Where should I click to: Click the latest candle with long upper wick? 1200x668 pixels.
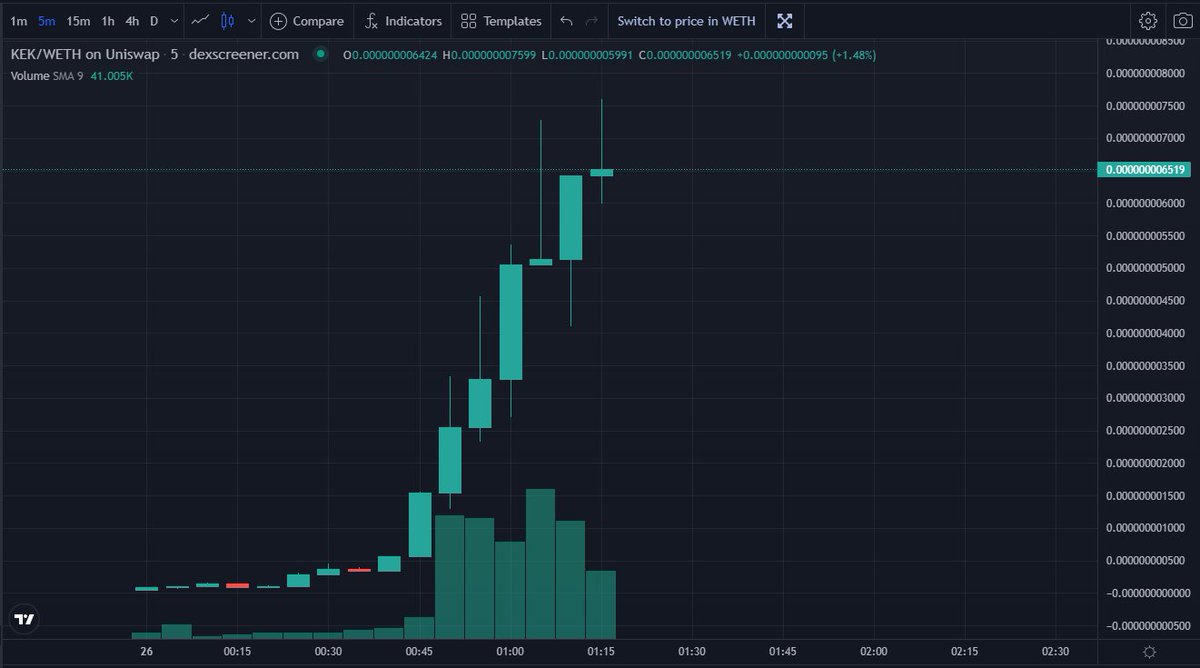601,172
